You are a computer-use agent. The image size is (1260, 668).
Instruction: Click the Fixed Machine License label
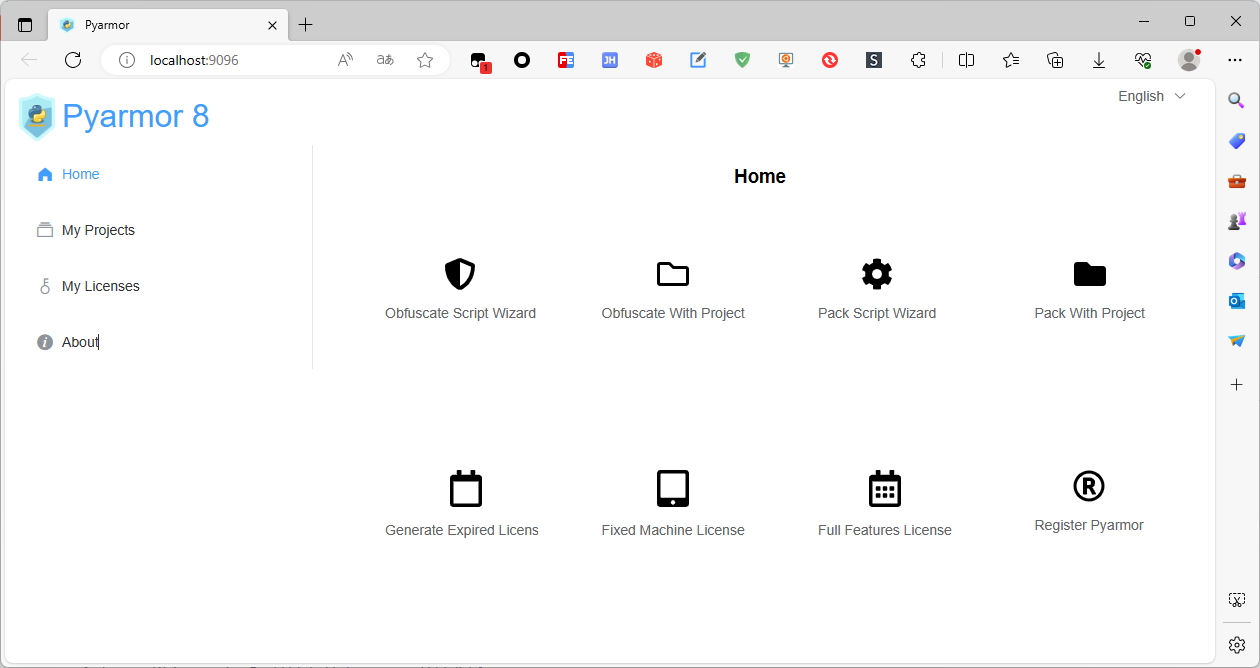(673, 530)
